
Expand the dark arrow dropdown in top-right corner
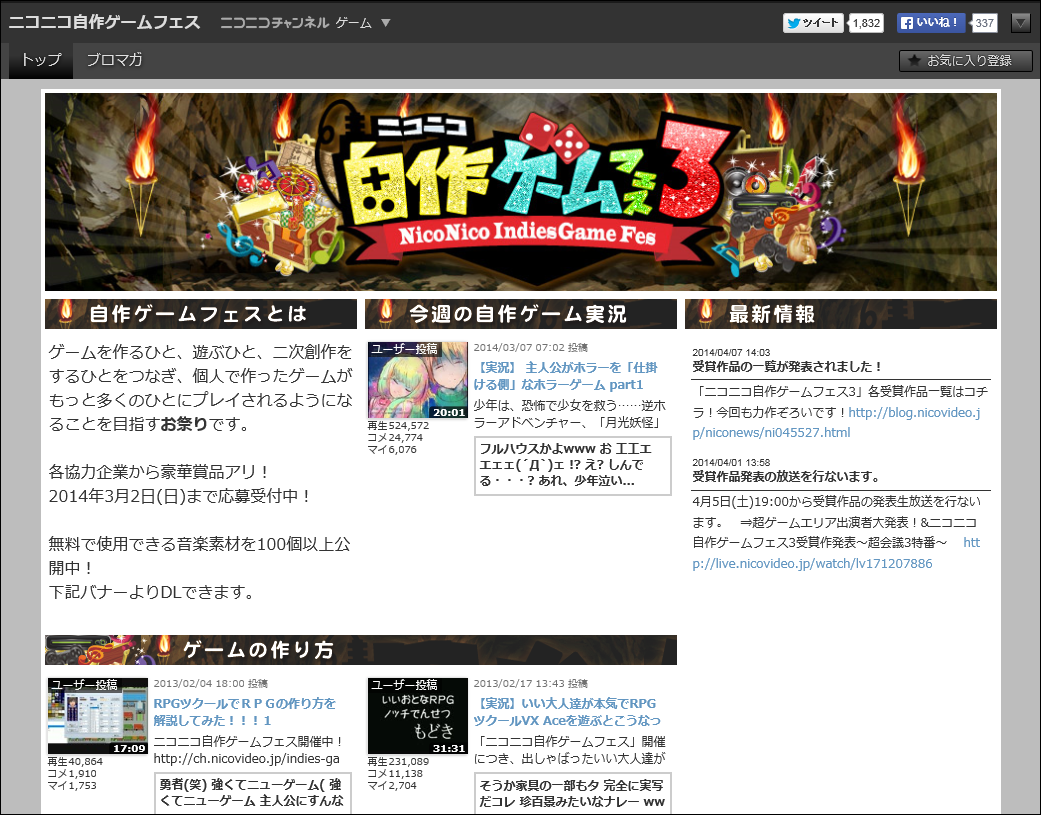click(1020, 22)
